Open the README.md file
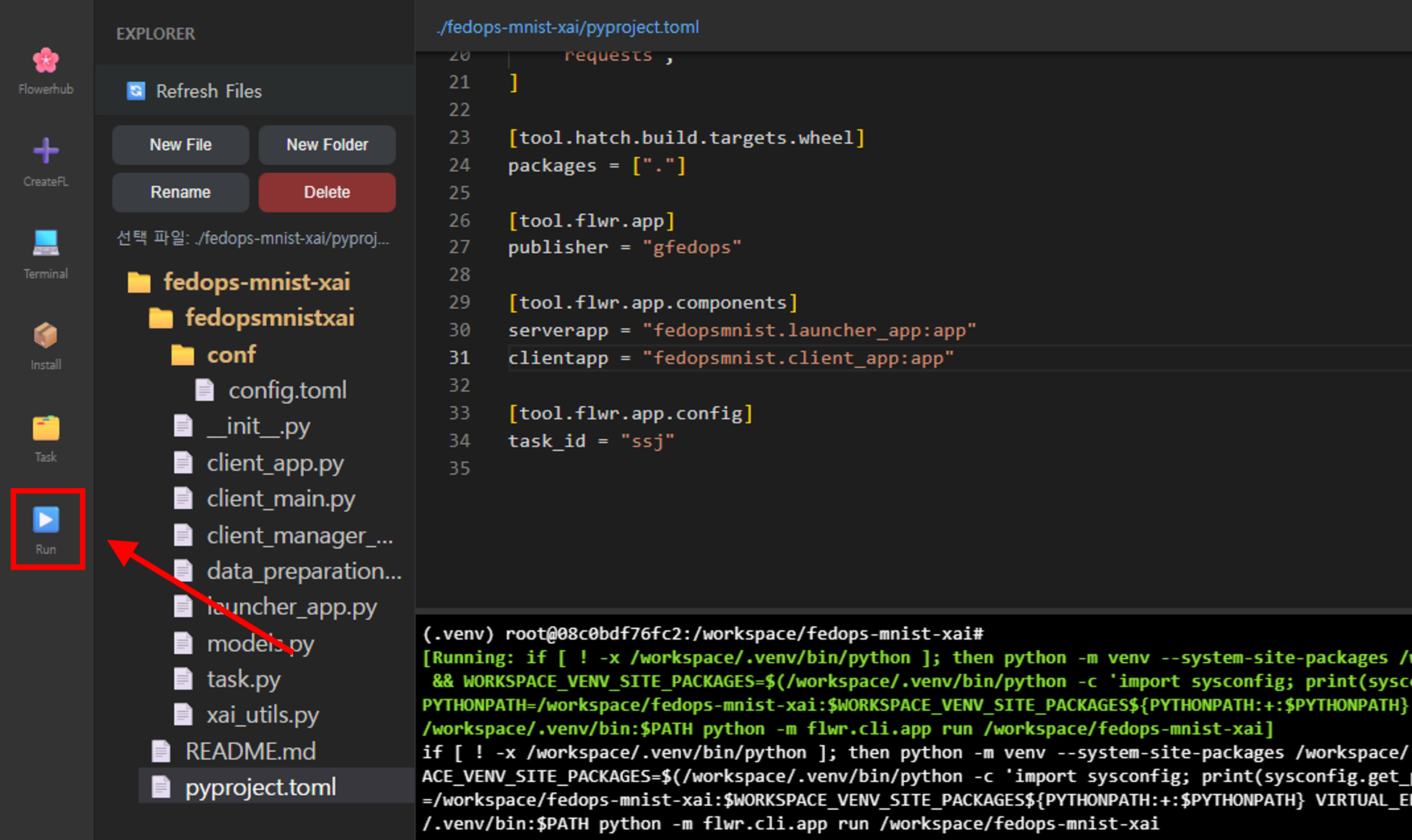The image size is (1412, 840). click(250, 751)
